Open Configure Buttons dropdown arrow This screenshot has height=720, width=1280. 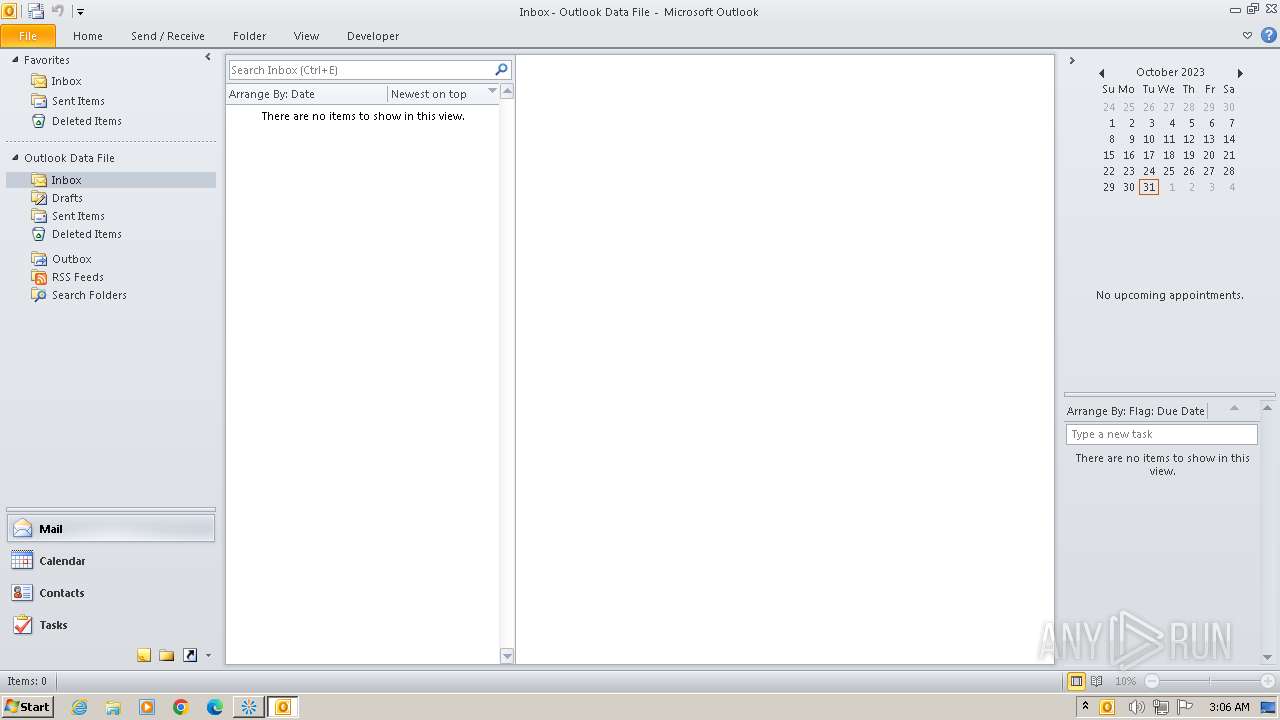pos(208,656)
